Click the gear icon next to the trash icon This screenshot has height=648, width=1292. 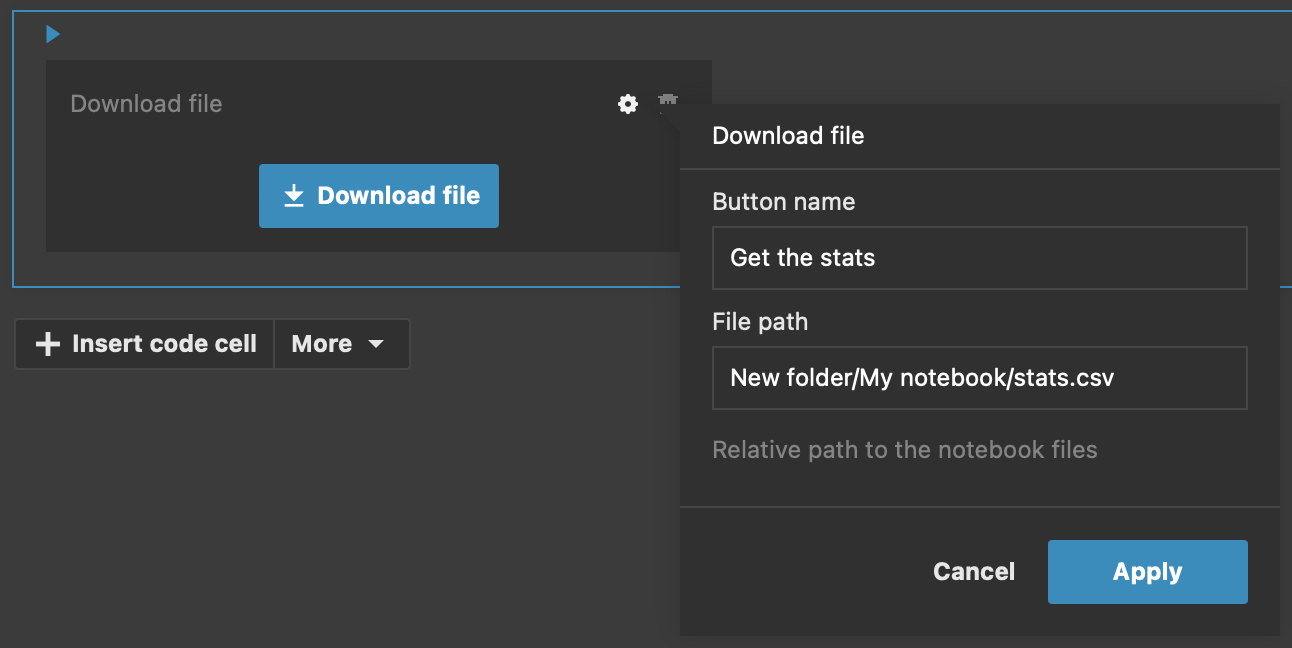coord(627,103)
